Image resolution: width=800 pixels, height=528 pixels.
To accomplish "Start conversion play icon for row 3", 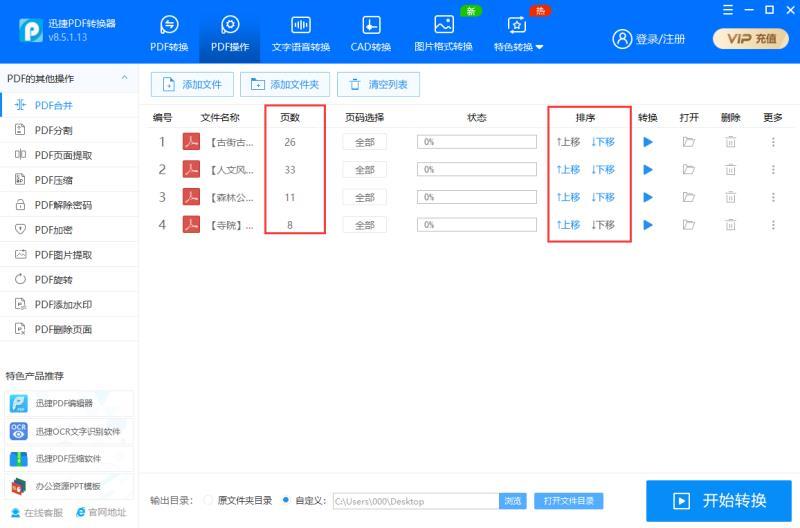I will (648, 197).
